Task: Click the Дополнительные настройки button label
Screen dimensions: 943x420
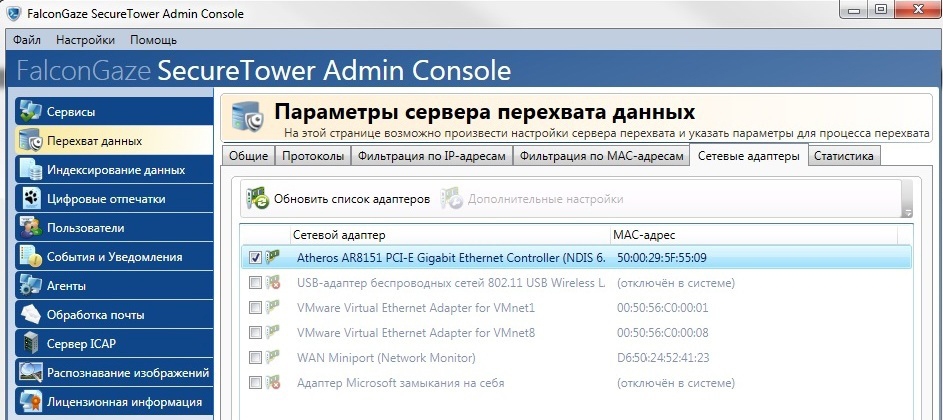Action: click(x=545, y=199)
